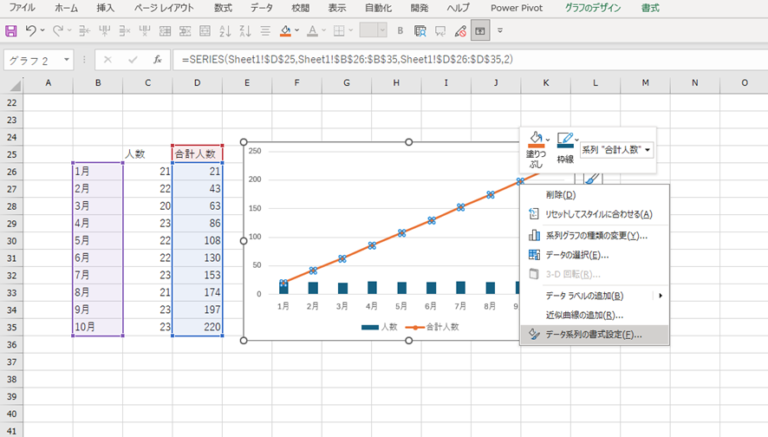768x437 pixels.
Task: Choose 削除(D) from context menu
Action: pyautogui.click(x=594, y=195)
